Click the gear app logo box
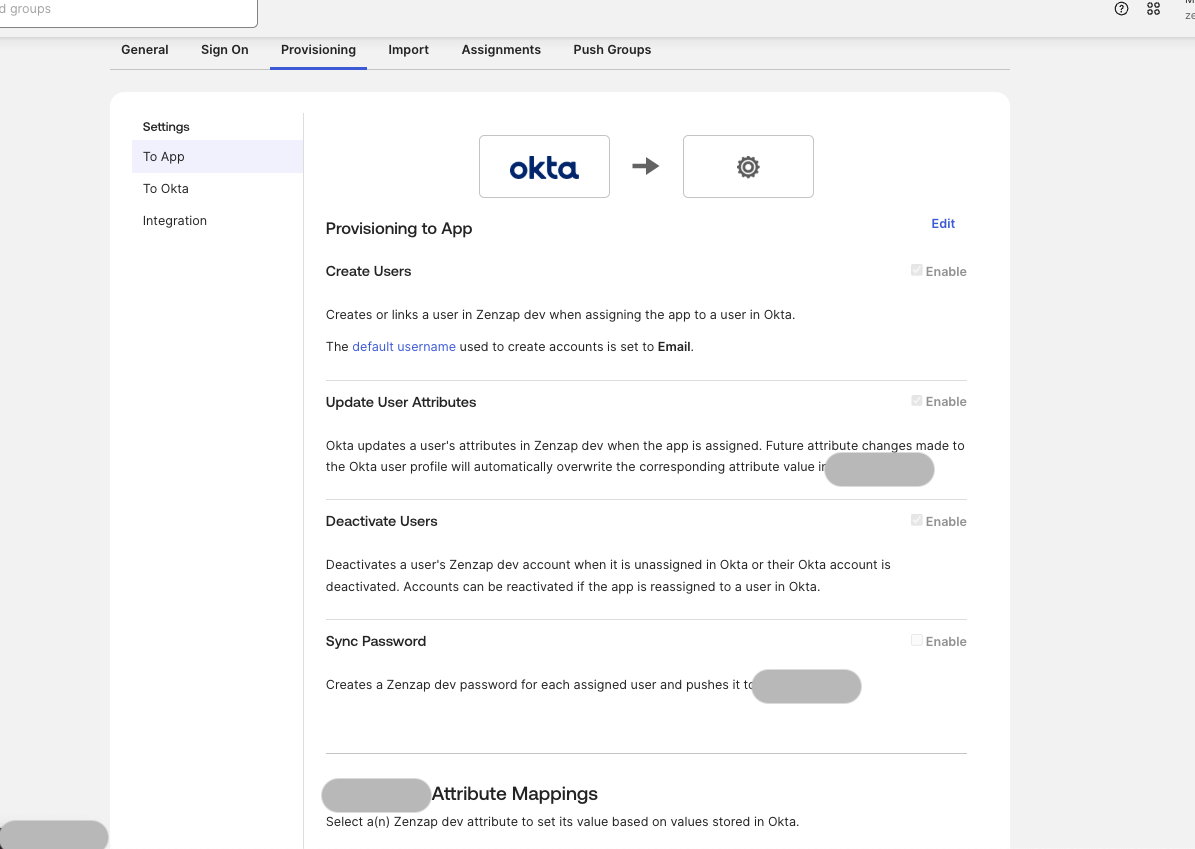 click(748, 166)
